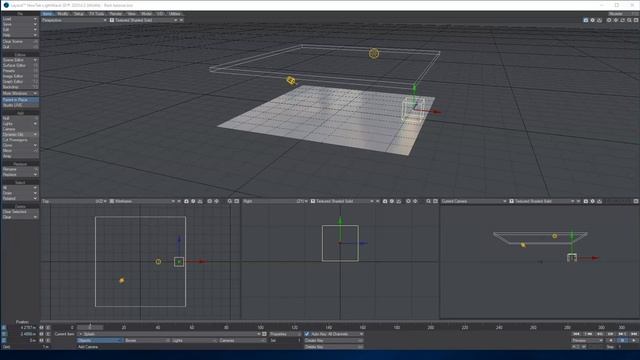Image resolution: width=640 pixels, height=360 pixels.
Task: Jump to first frame with rewind transport button
Action: tap(577, 334)
